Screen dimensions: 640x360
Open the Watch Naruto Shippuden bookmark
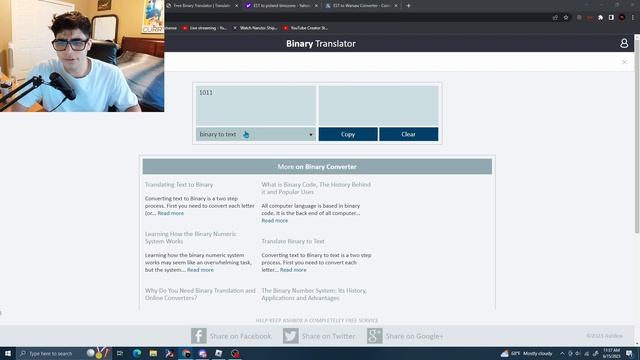pos(255,28)
